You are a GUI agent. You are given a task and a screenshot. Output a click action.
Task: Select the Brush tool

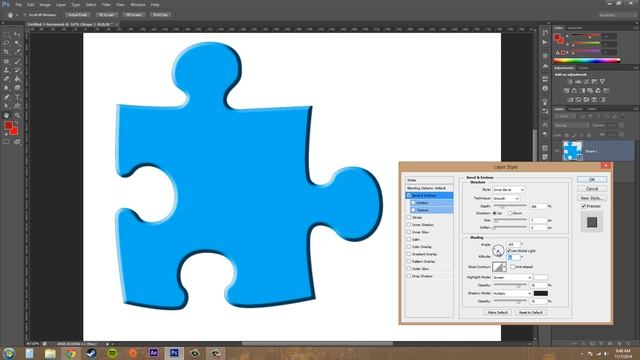(17, 61)
